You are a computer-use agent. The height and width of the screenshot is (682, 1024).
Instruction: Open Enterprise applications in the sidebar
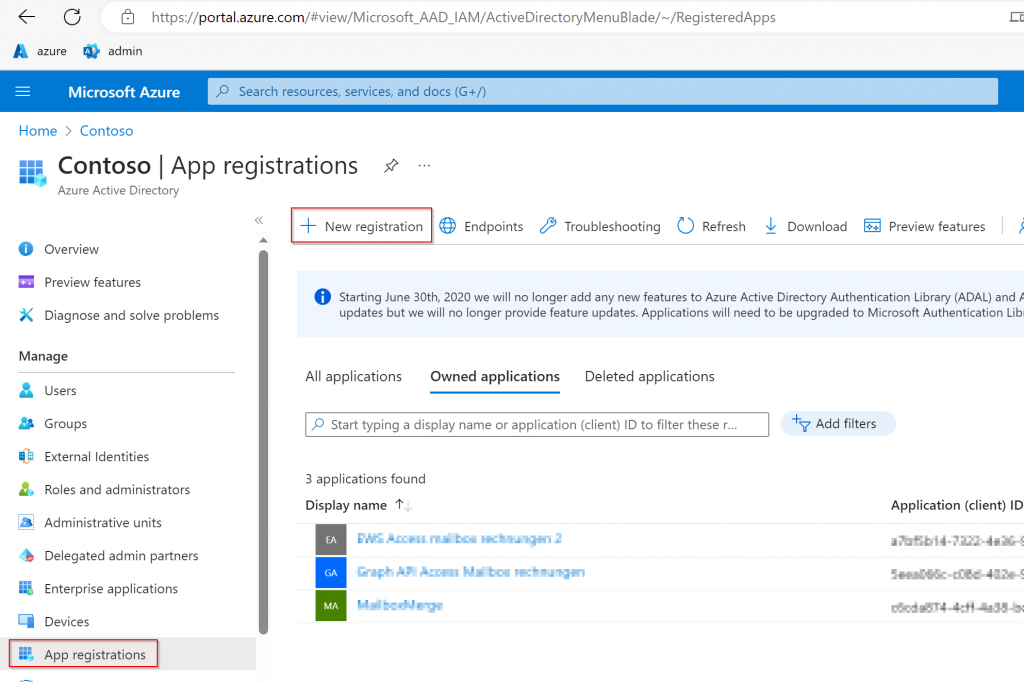point(111,588)
